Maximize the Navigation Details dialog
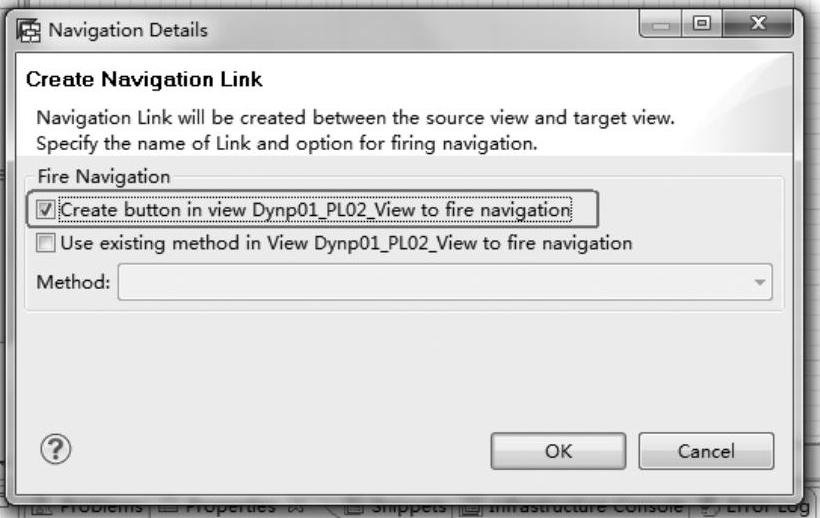 [x=702, y=24]
